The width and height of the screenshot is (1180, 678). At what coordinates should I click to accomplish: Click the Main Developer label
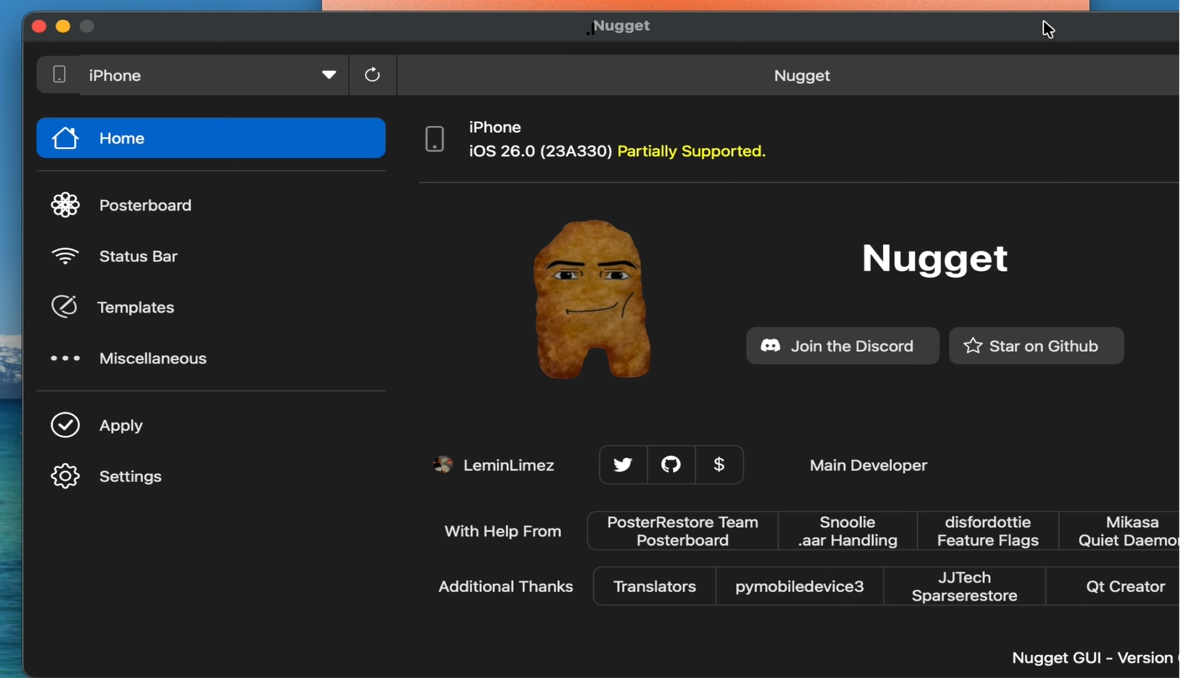[868, 465]
